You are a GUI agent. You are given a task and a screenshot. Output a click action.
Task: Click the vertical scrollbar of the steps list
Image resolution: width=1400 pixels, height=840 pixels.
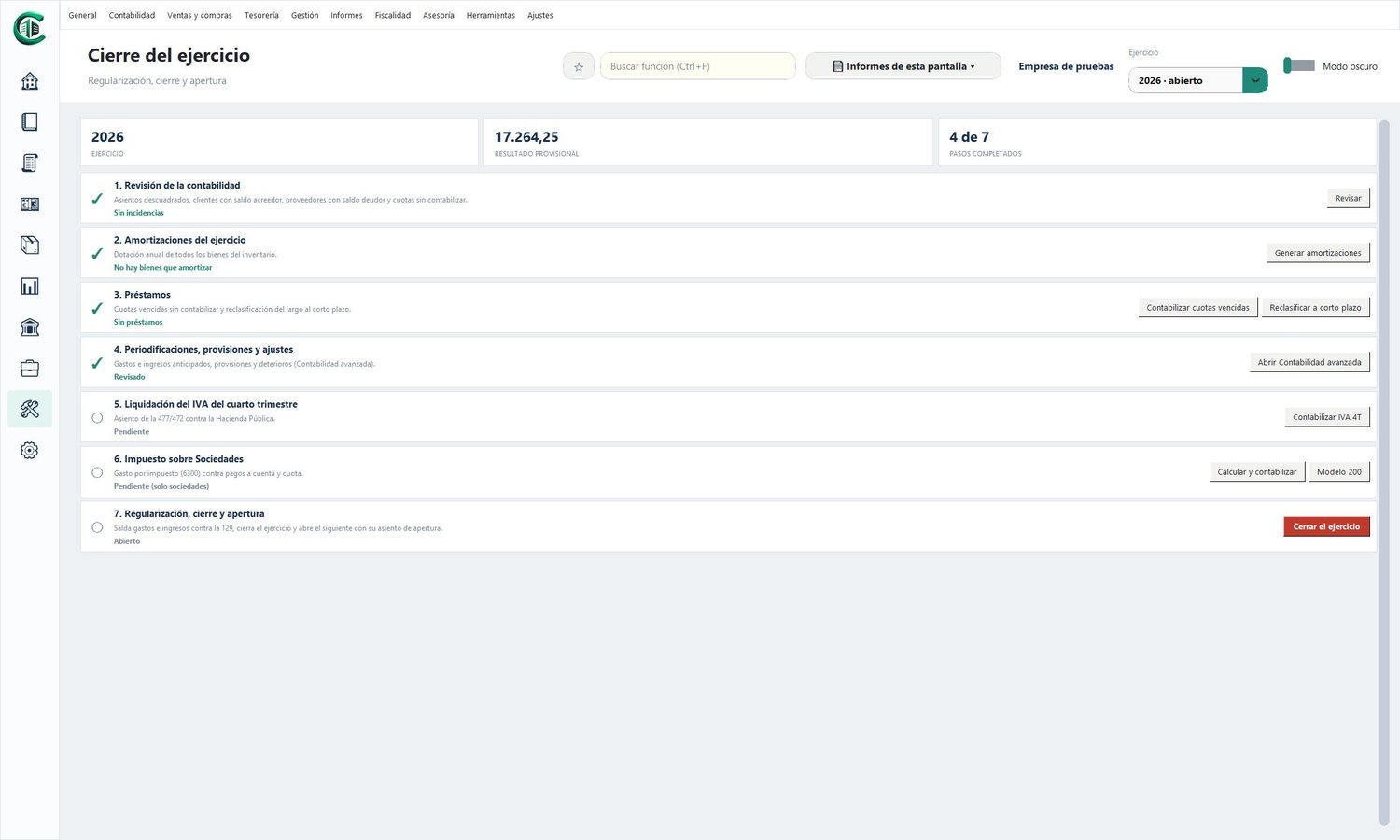[x=1384, y=472]
